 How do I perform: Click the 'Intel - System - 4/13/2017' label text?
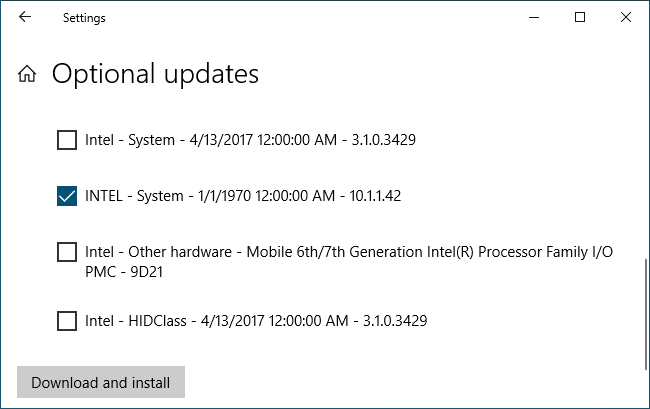pos(250,140)
